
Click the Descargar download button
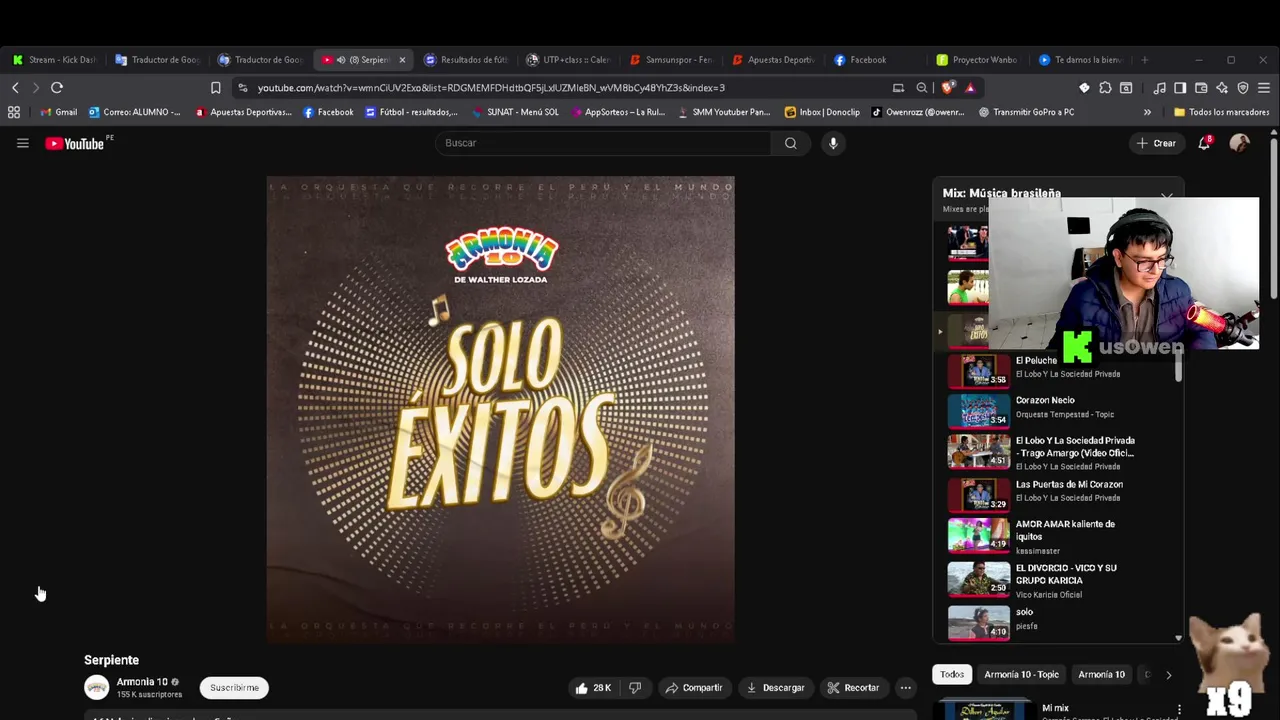tap(775, 688)
